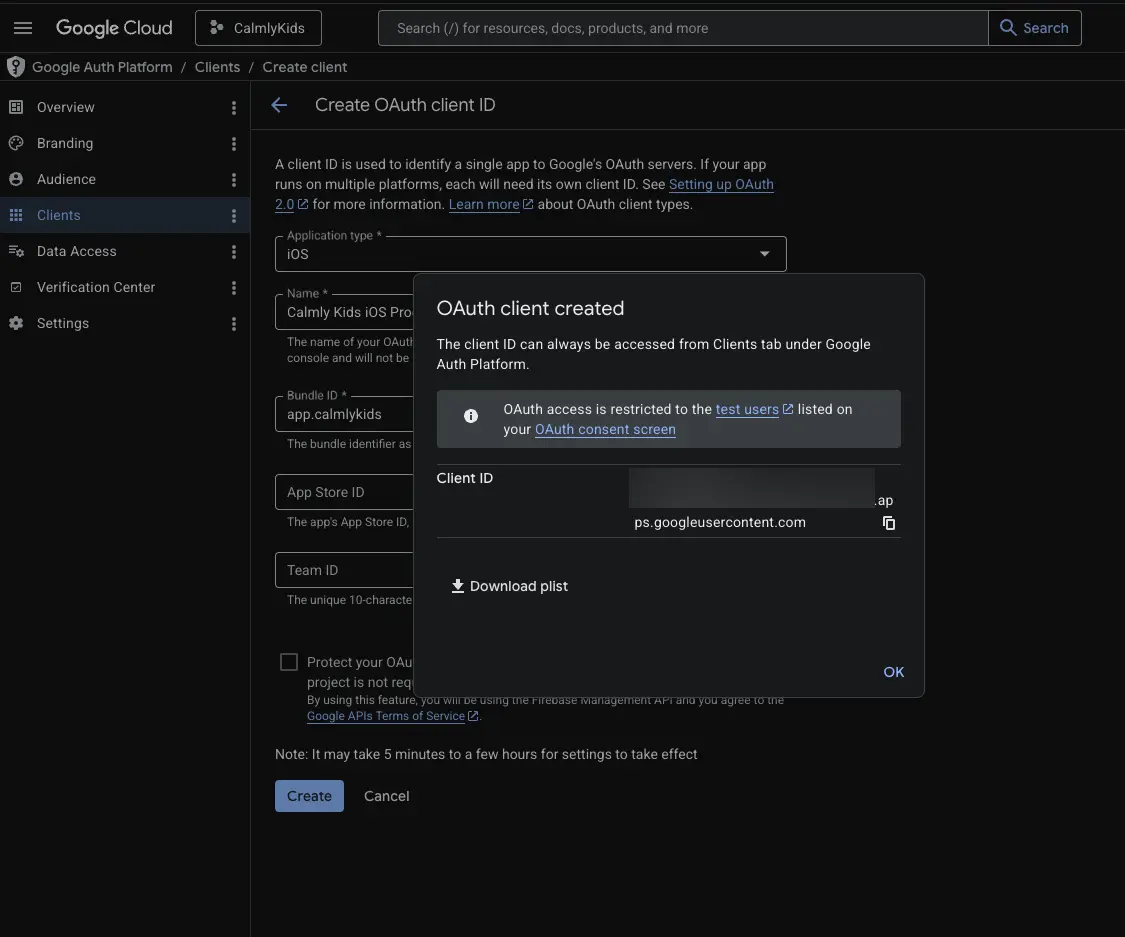
Task: Open more options for Overview
Action: (x=234, y=108)
